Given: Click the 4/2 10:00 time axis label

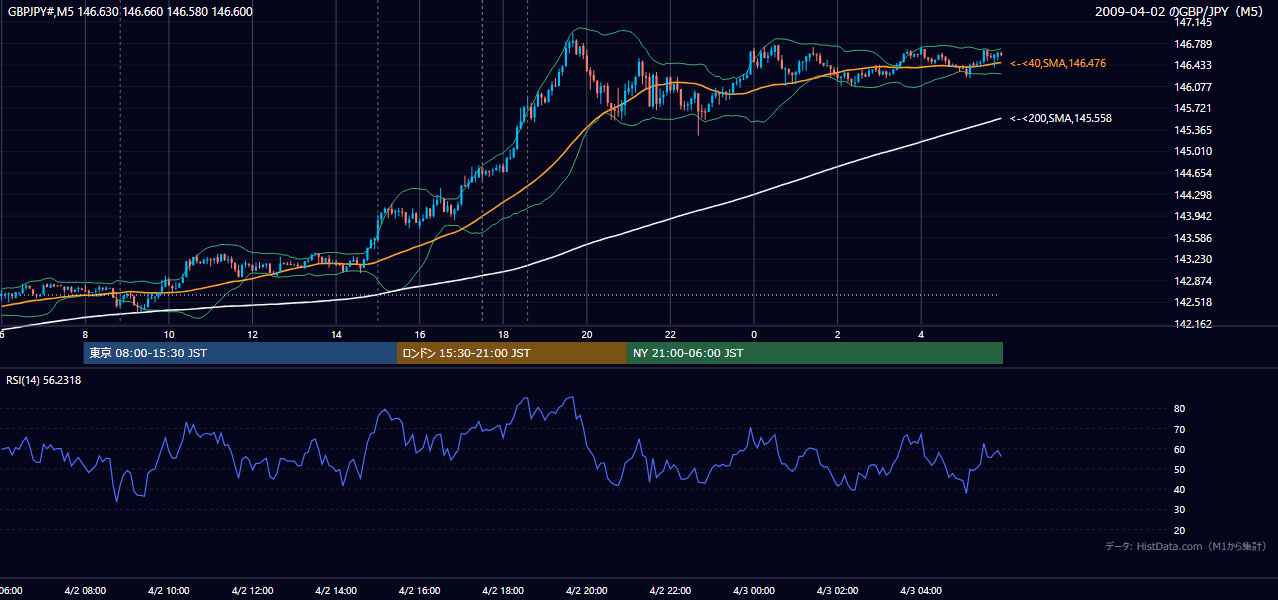Looking at the screenshot, I should [x=168, y=591].
